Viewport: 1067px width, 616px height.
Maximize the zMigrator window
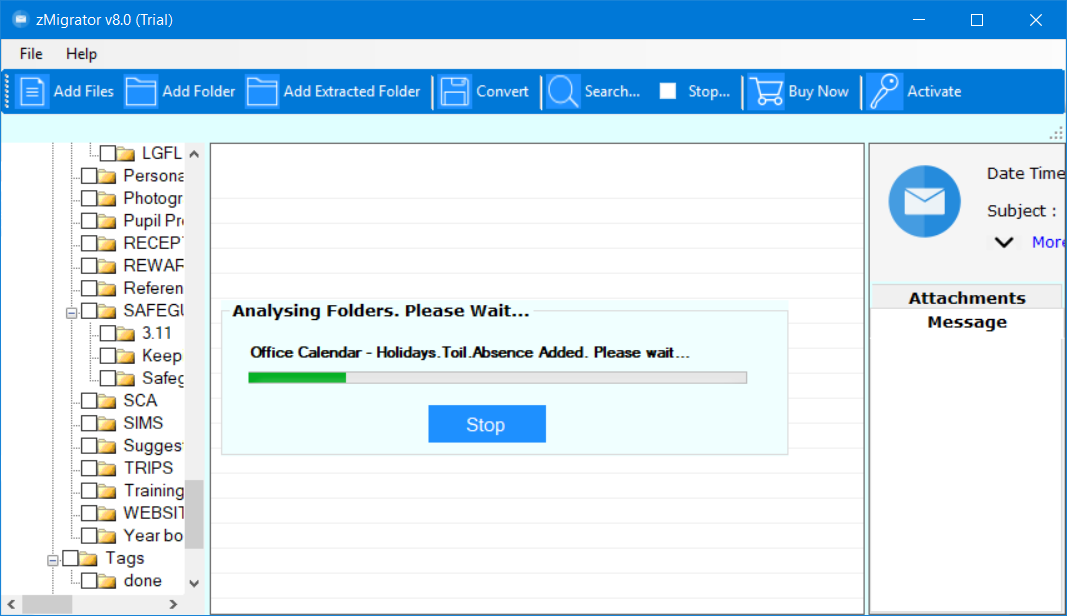[x=976, y=20]
